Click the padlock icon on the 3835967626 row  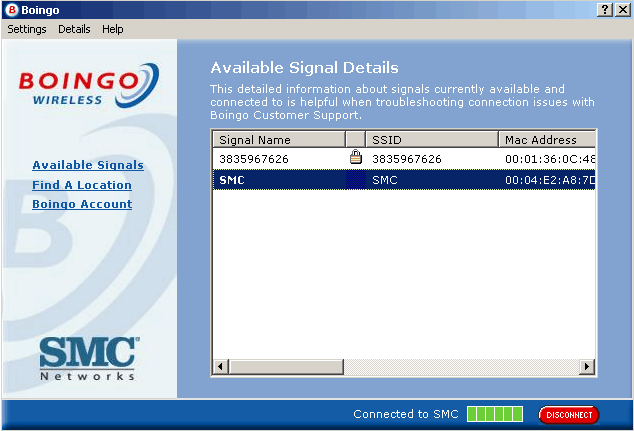click(x=356, y=157)
